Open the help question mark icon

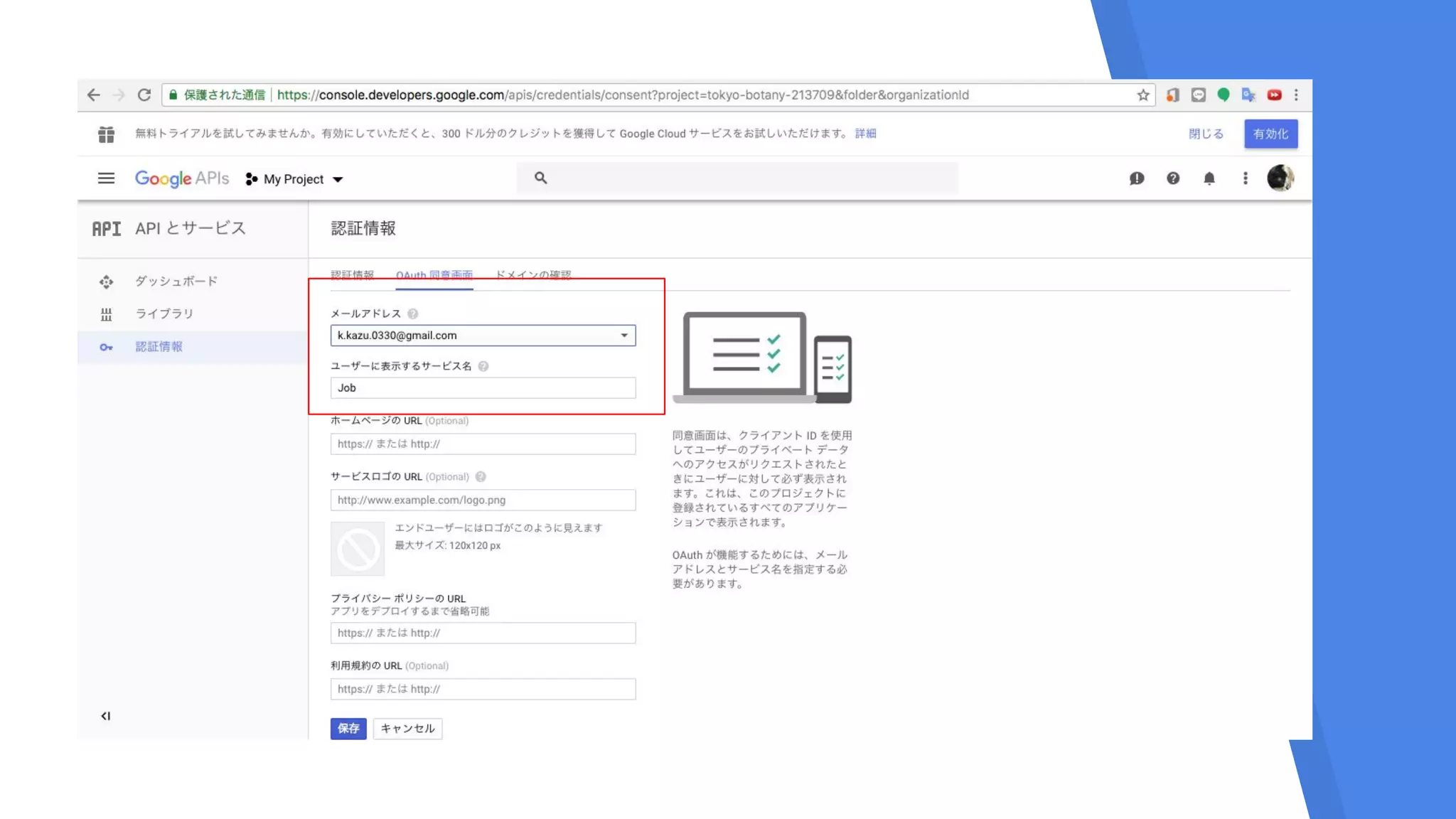pyautogui.click(x=1173, y=178)
